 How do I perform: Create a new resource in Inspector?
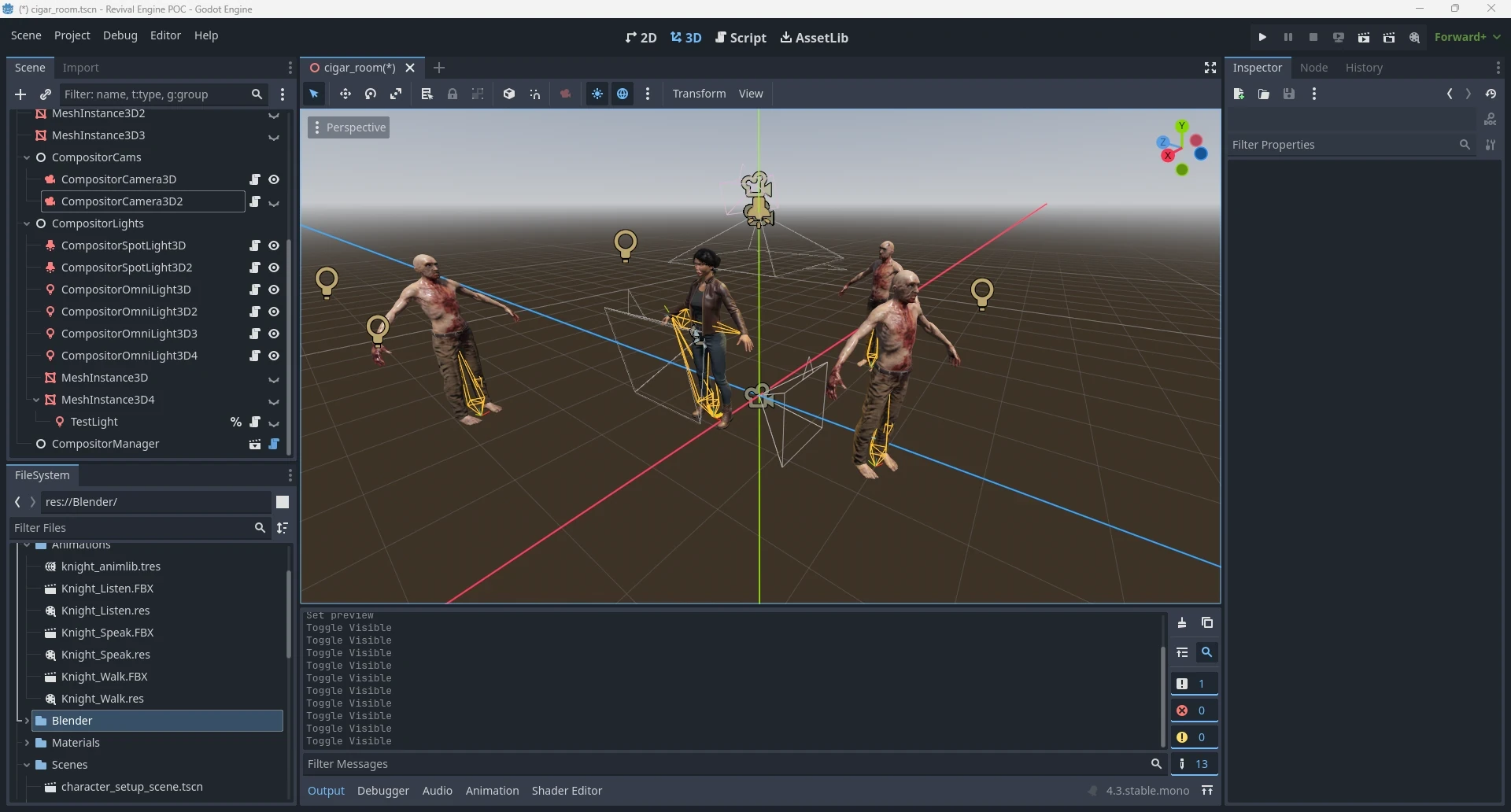point(1239,94)
